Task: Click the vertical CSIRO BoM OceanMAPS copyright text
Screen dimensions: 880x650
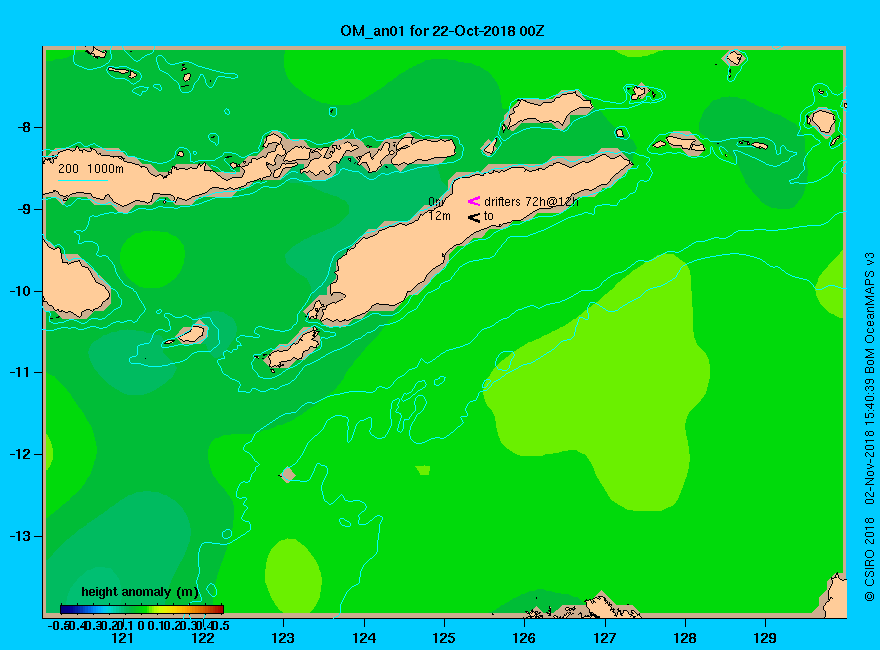Action: [x=869, y=428]
